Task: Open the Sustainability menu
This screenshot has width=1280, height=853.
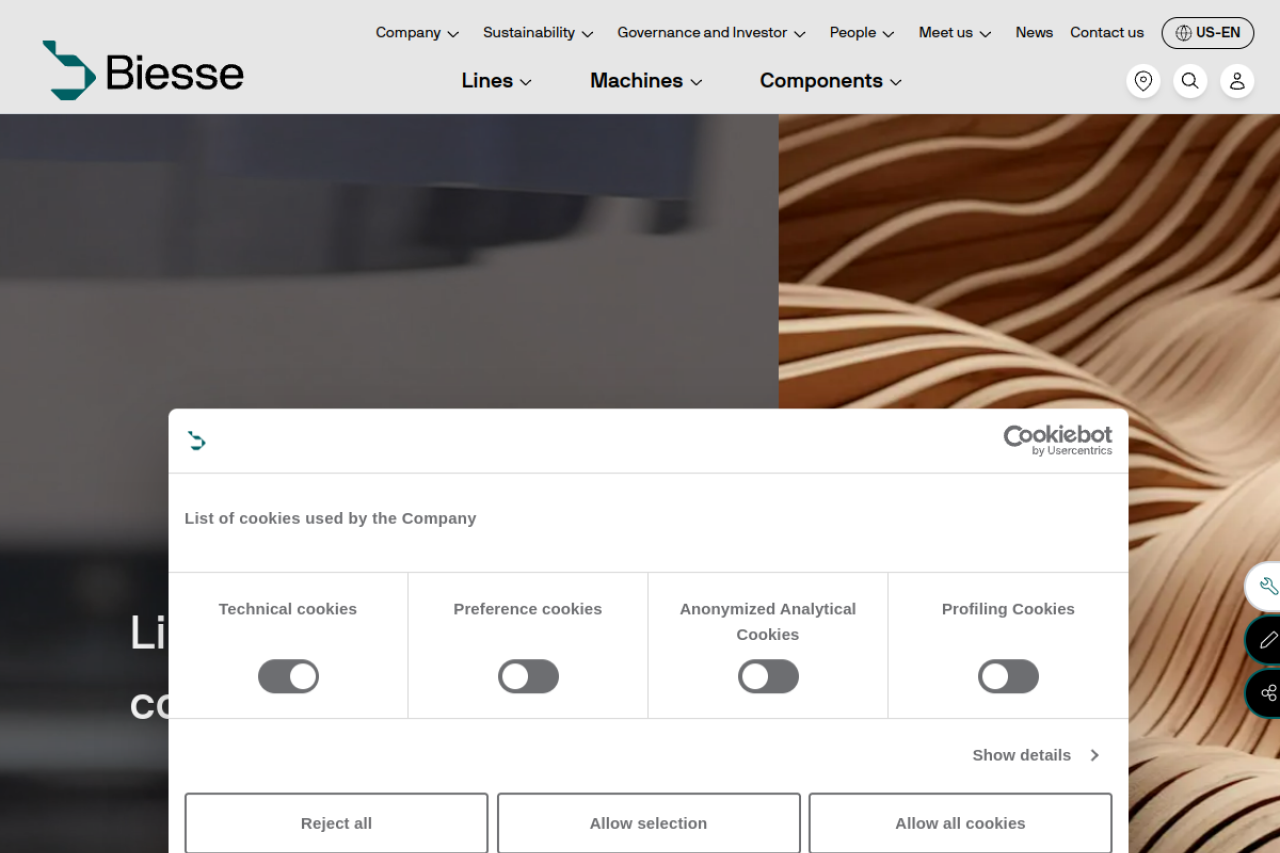Action: click(538, 33)
